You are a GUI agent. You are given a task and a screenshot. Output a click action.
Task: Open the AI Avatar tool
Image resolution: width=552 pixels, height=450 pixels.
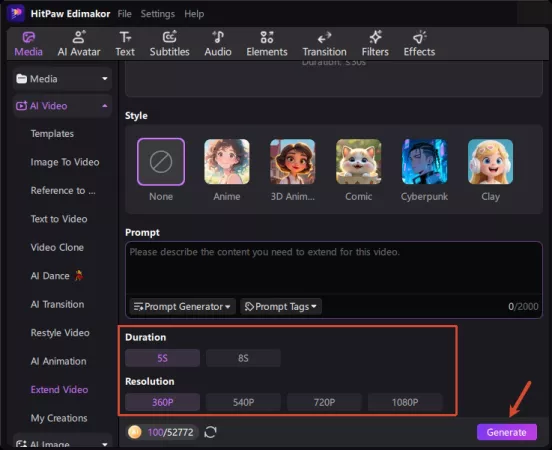79,44
